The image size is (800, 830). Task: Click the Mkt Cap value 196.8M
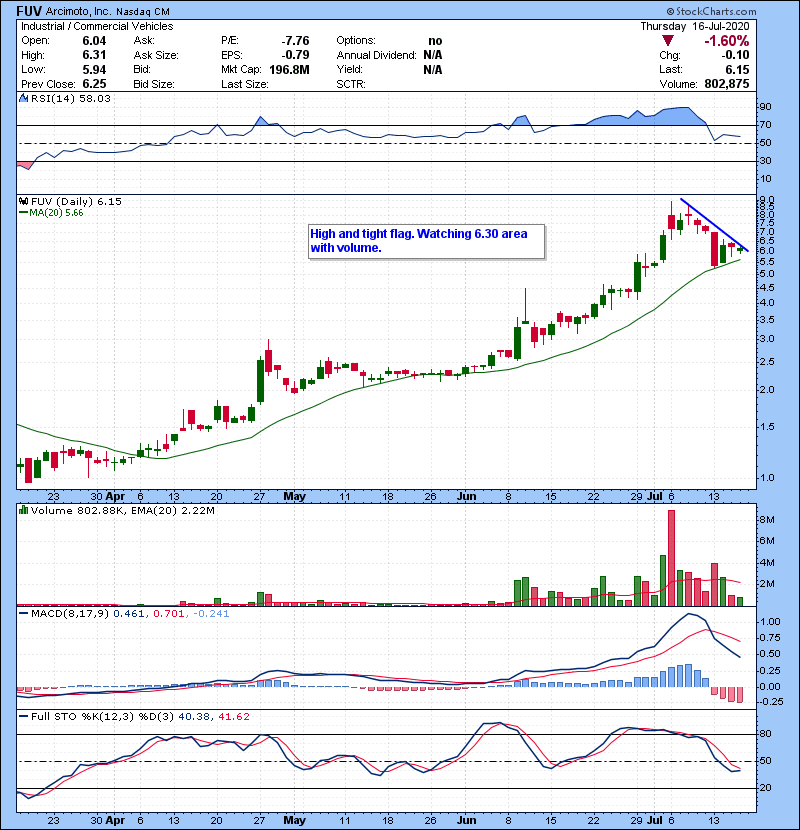[x=289, y=69]
